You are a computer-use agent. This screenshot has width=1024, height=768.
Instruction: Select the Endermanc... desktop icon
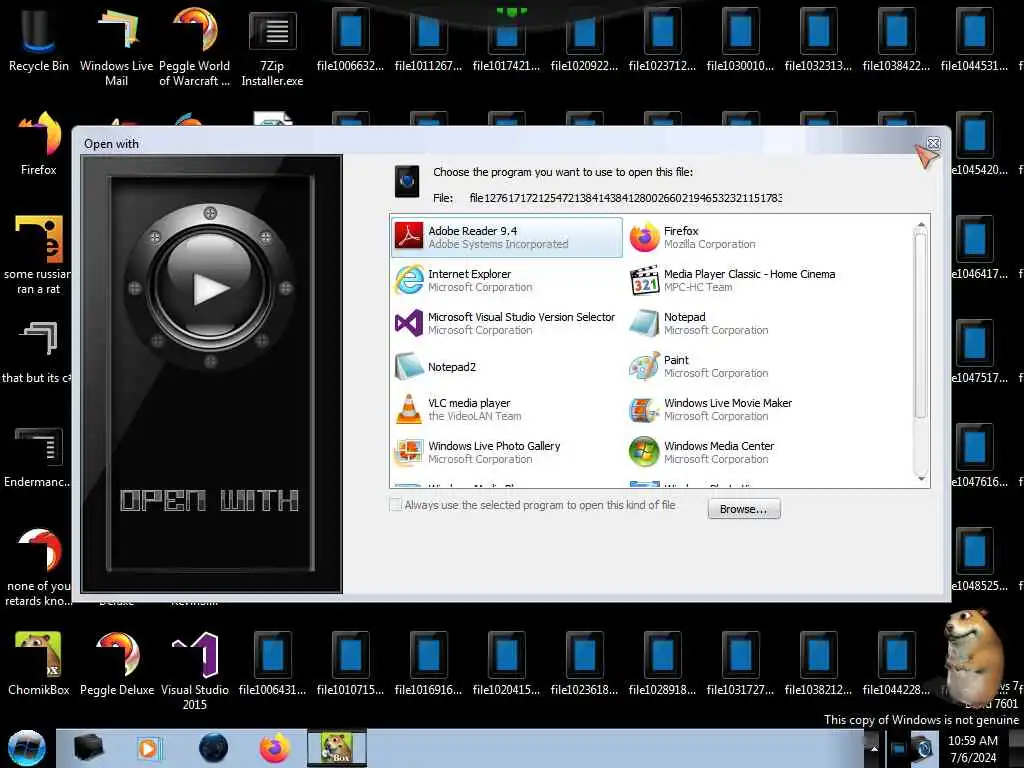tap(37, 457)
